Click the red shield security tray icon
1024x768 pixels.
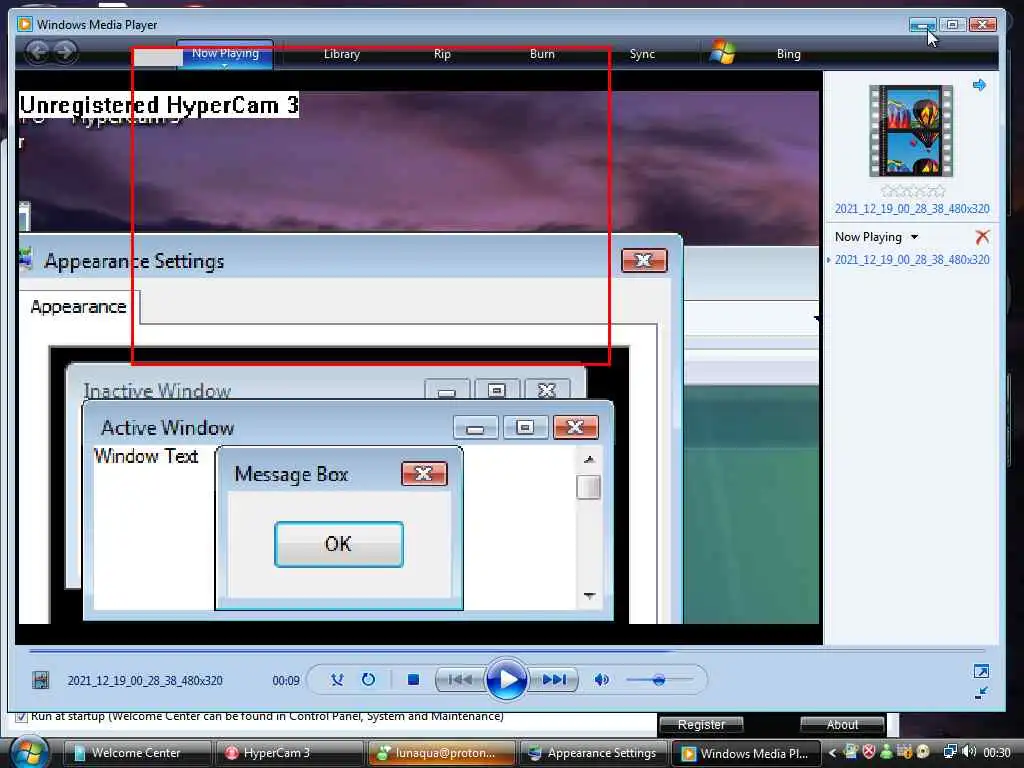[869, 752]
